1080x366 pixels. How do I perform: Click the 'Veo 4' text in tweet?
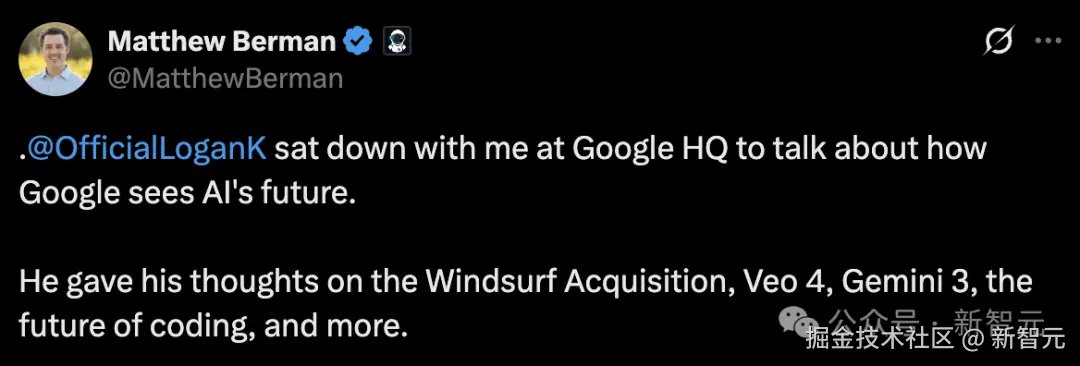coord(773,283)
